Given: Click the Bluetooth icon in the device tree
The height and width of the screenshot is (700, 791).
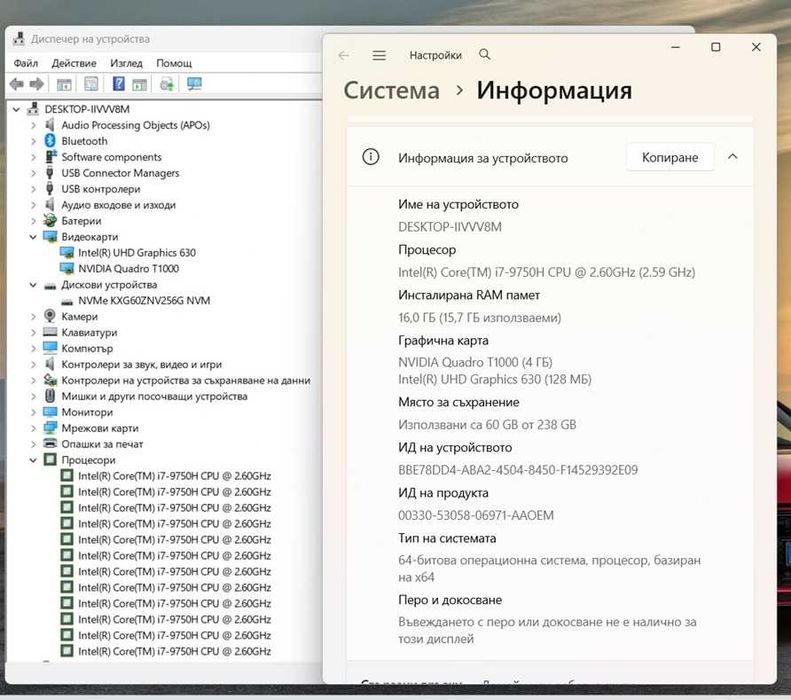Looking at the screenshot, I should [49, 141].
